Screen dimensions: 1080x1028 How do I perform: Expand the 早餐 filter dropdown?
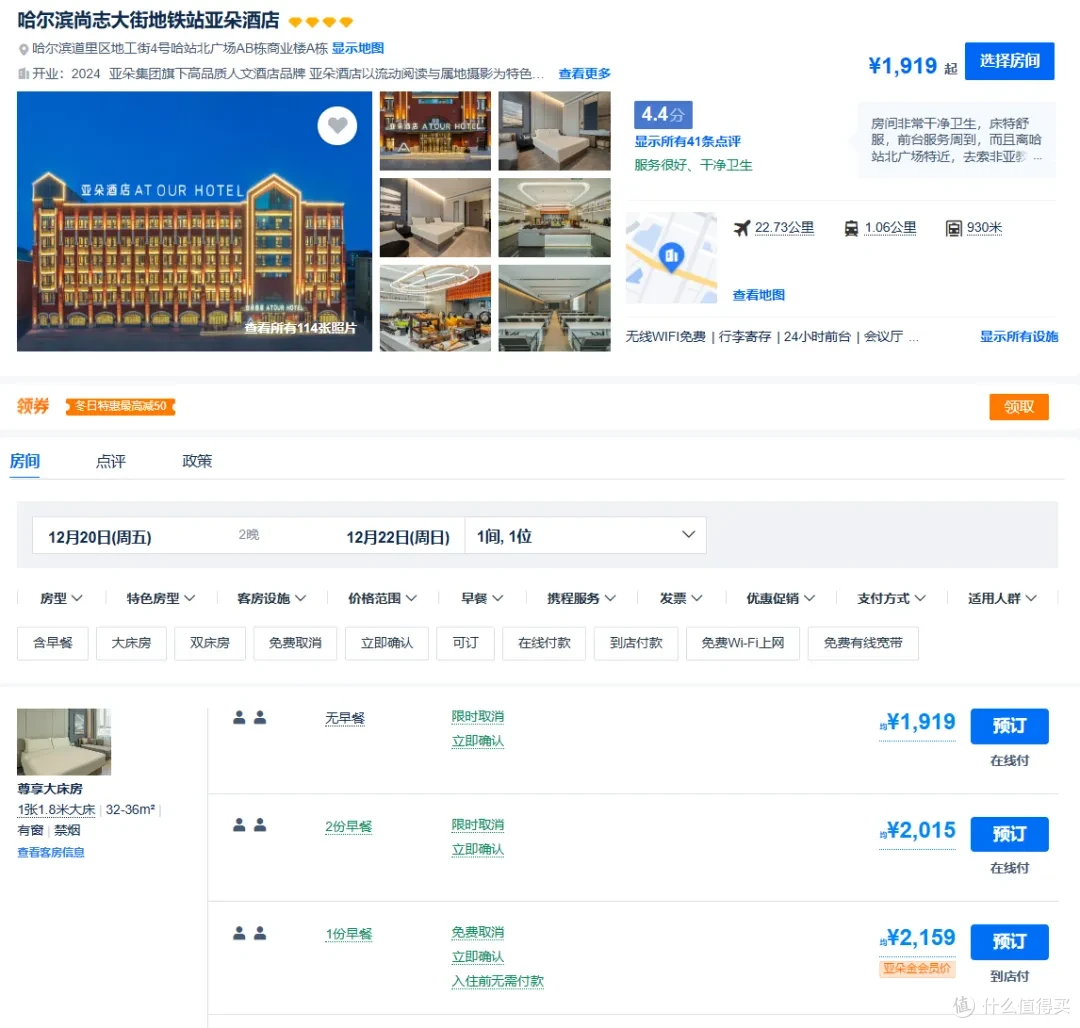pos(482,598)
